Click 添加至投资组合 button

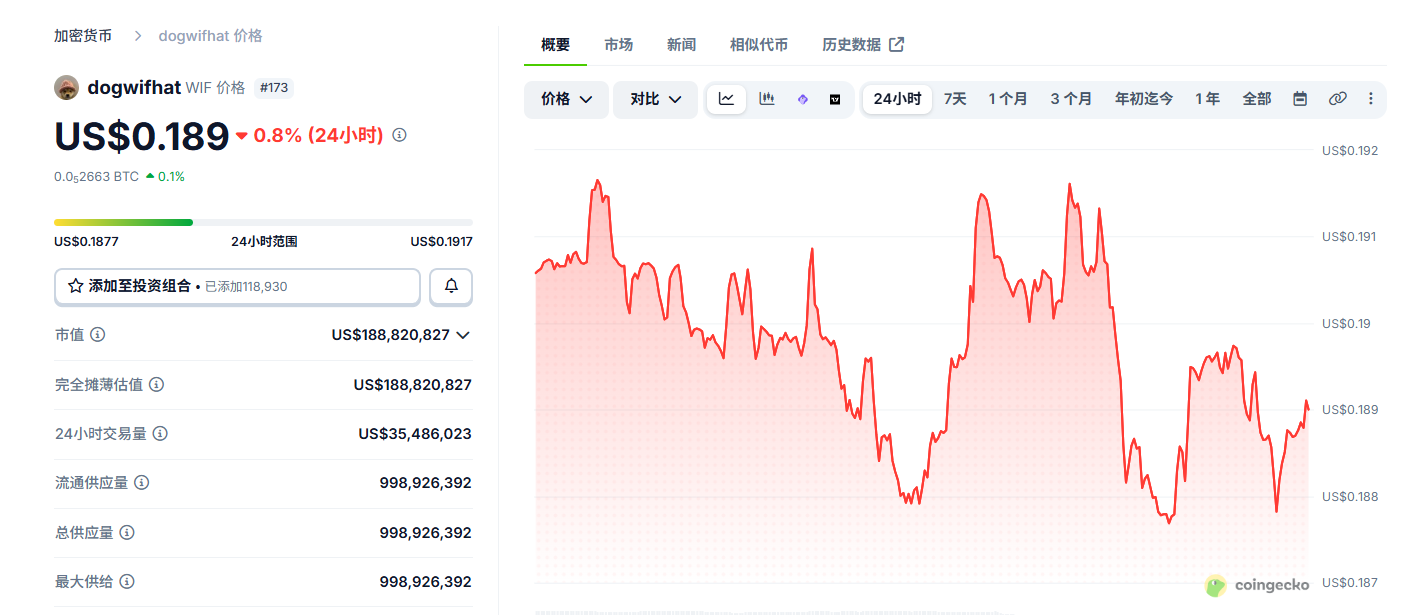point(237,286)
